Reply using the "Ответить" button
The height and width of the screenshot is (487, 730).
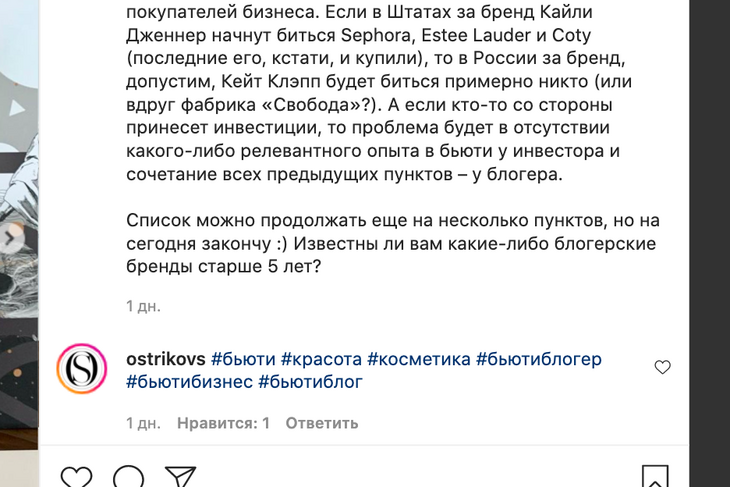322,423
